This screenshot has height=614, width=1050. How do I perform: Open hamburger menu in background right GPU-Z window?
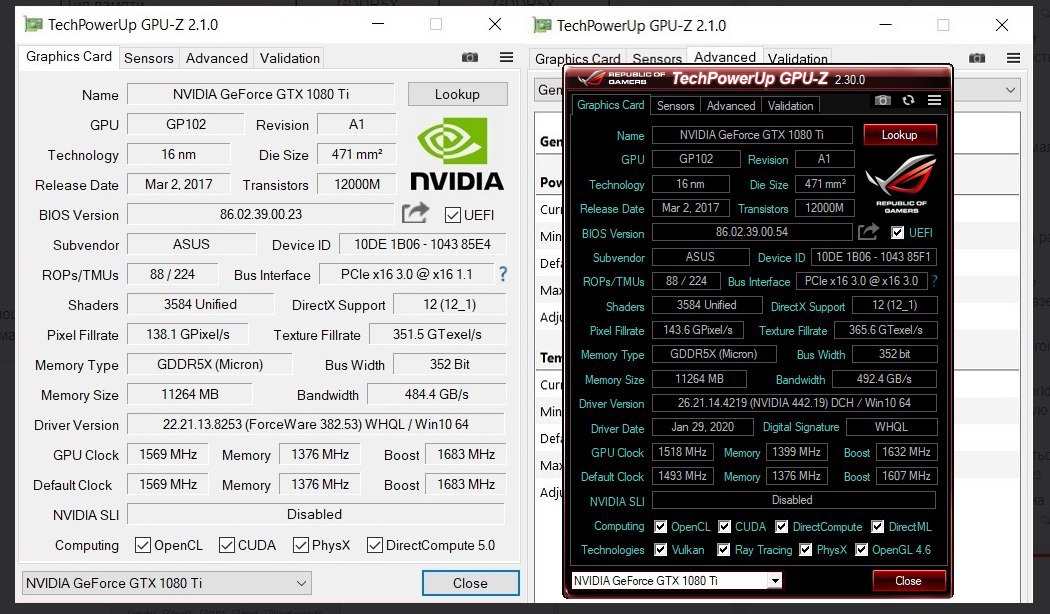click(1013, 58)
